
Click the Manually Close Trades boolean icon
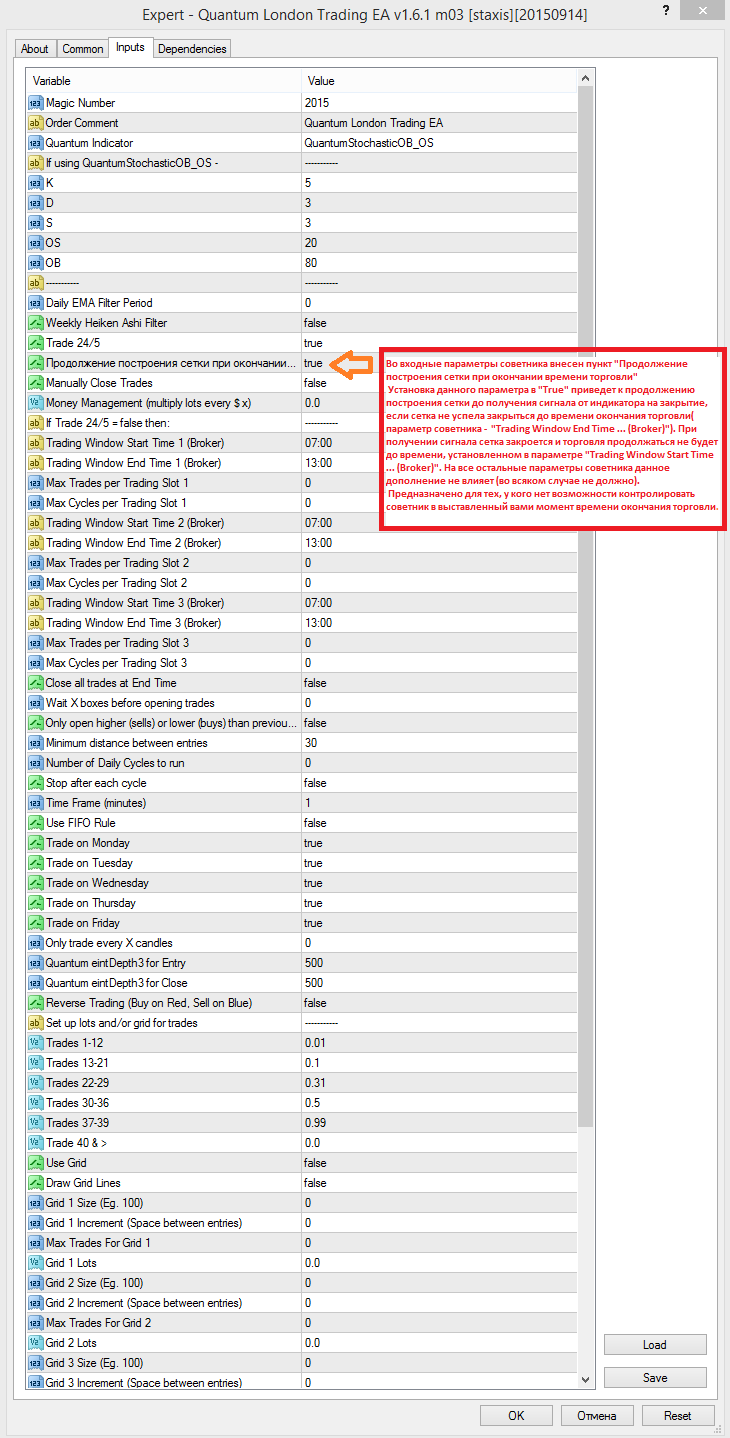[35, 383]
